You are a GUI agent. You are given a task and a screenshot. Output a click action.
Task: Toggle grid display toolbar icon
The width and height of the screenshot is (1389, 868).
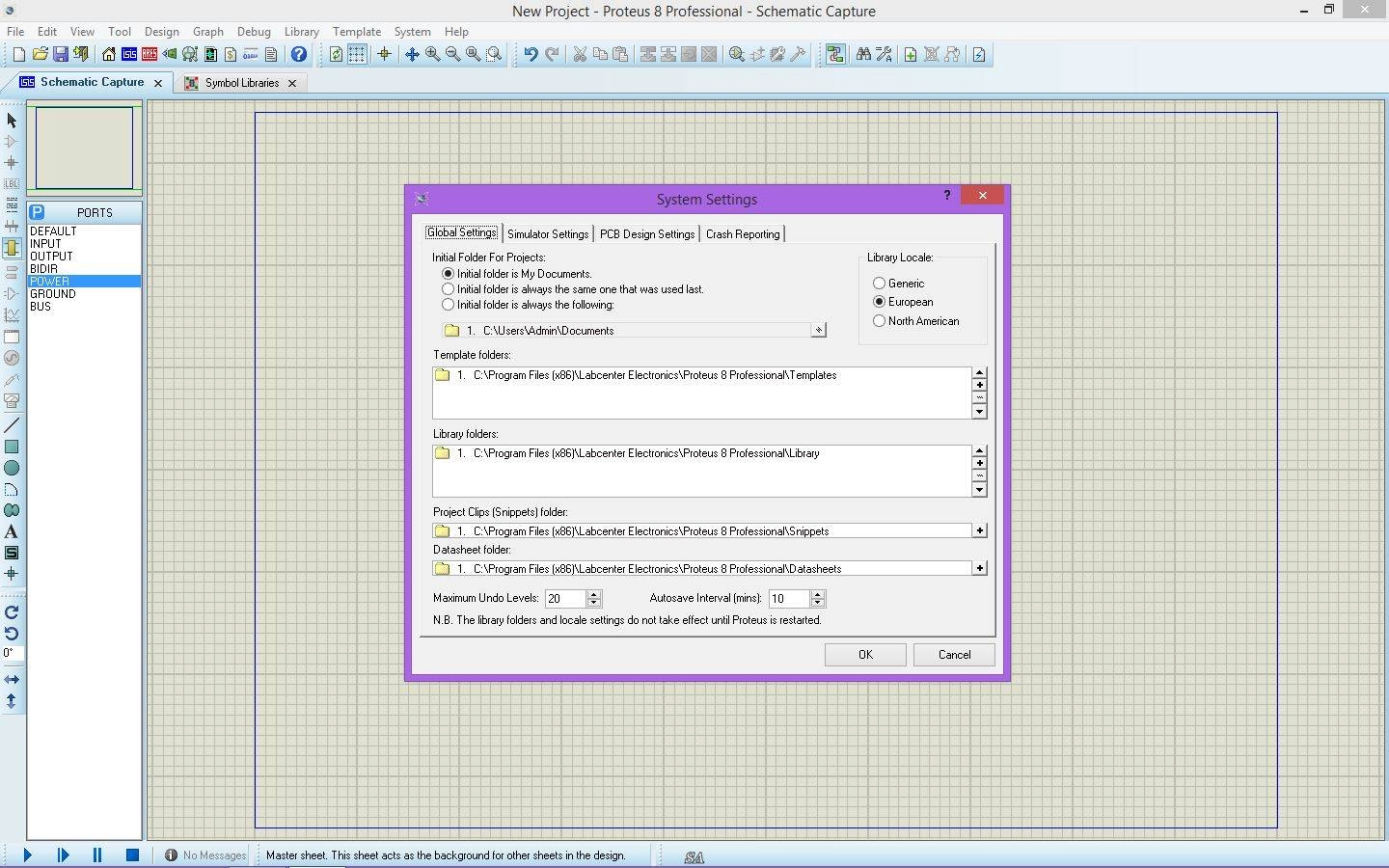pos(357,55)
